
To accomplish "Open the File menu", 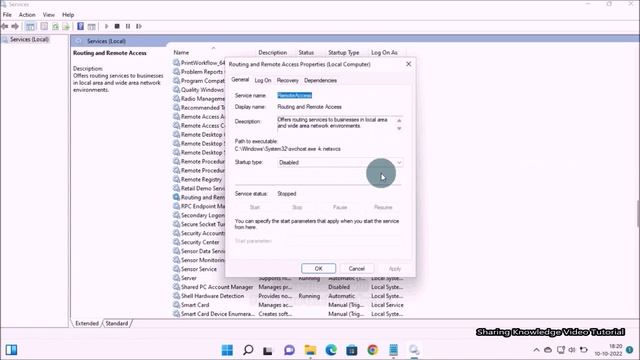I will click(x=7, y=15).
